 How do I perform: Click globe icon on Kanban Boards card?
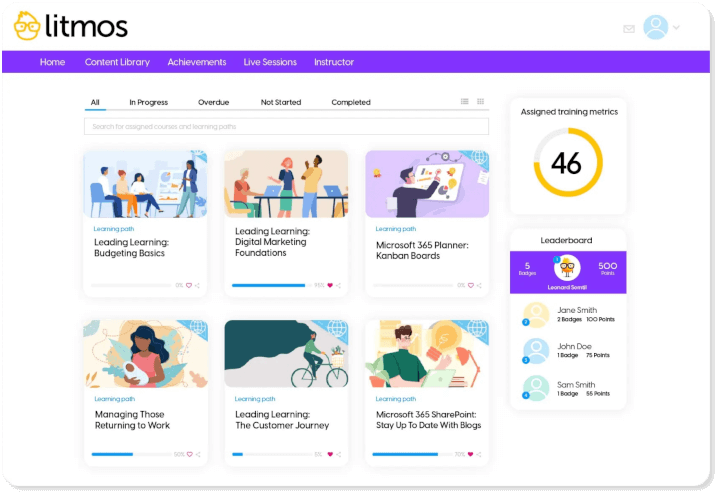pos(479,158)
